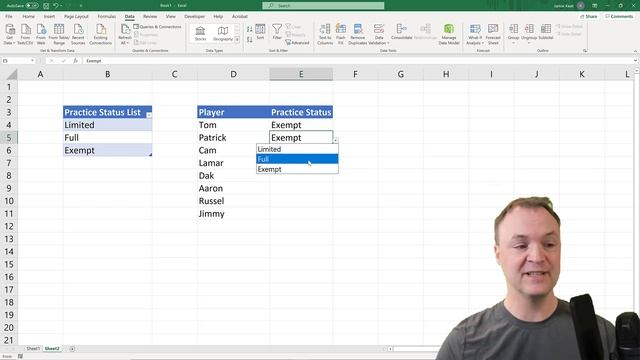Click the title bar Search box
The image size is (640, 360).
[x=323, y=5]
